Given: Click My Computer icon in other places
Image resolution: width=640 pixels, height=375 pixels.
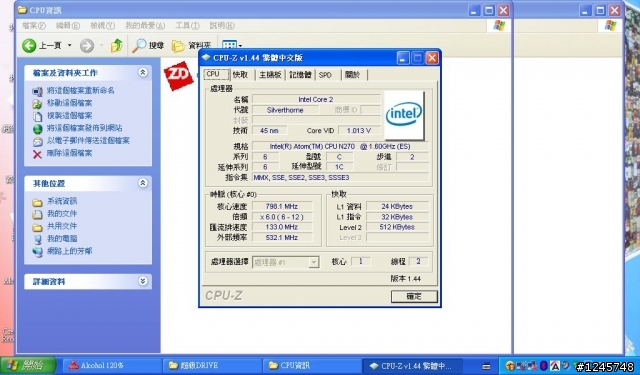Looking at the screenshot, I should coord(38,239).
